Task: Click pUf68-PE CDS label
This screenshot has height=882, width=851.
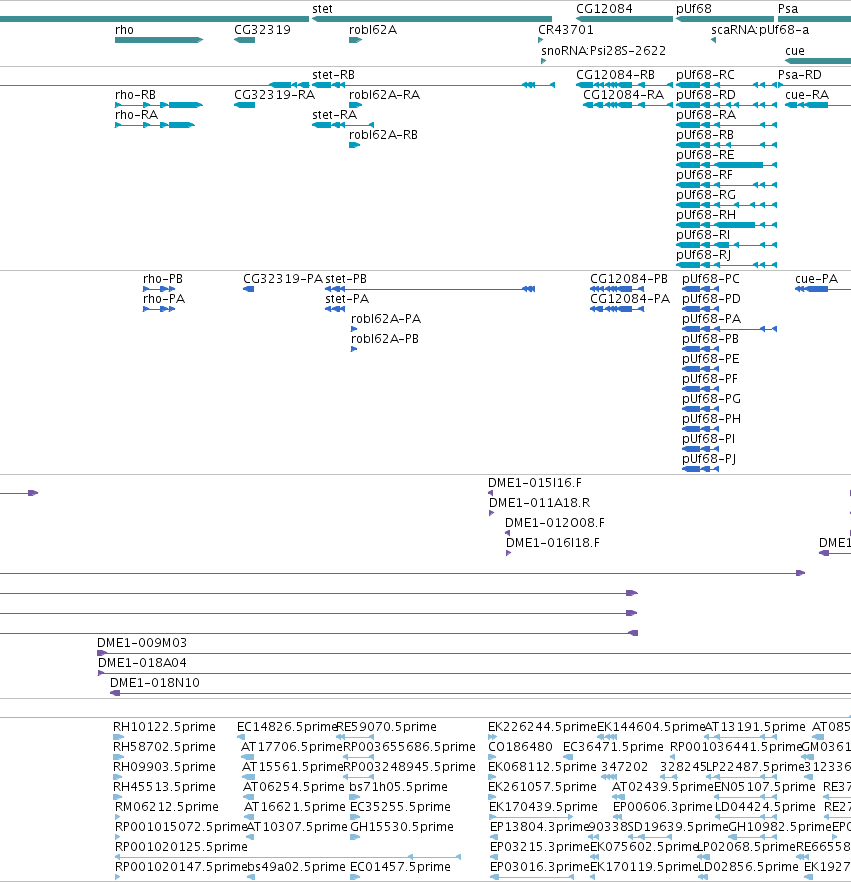Action: 710,359
